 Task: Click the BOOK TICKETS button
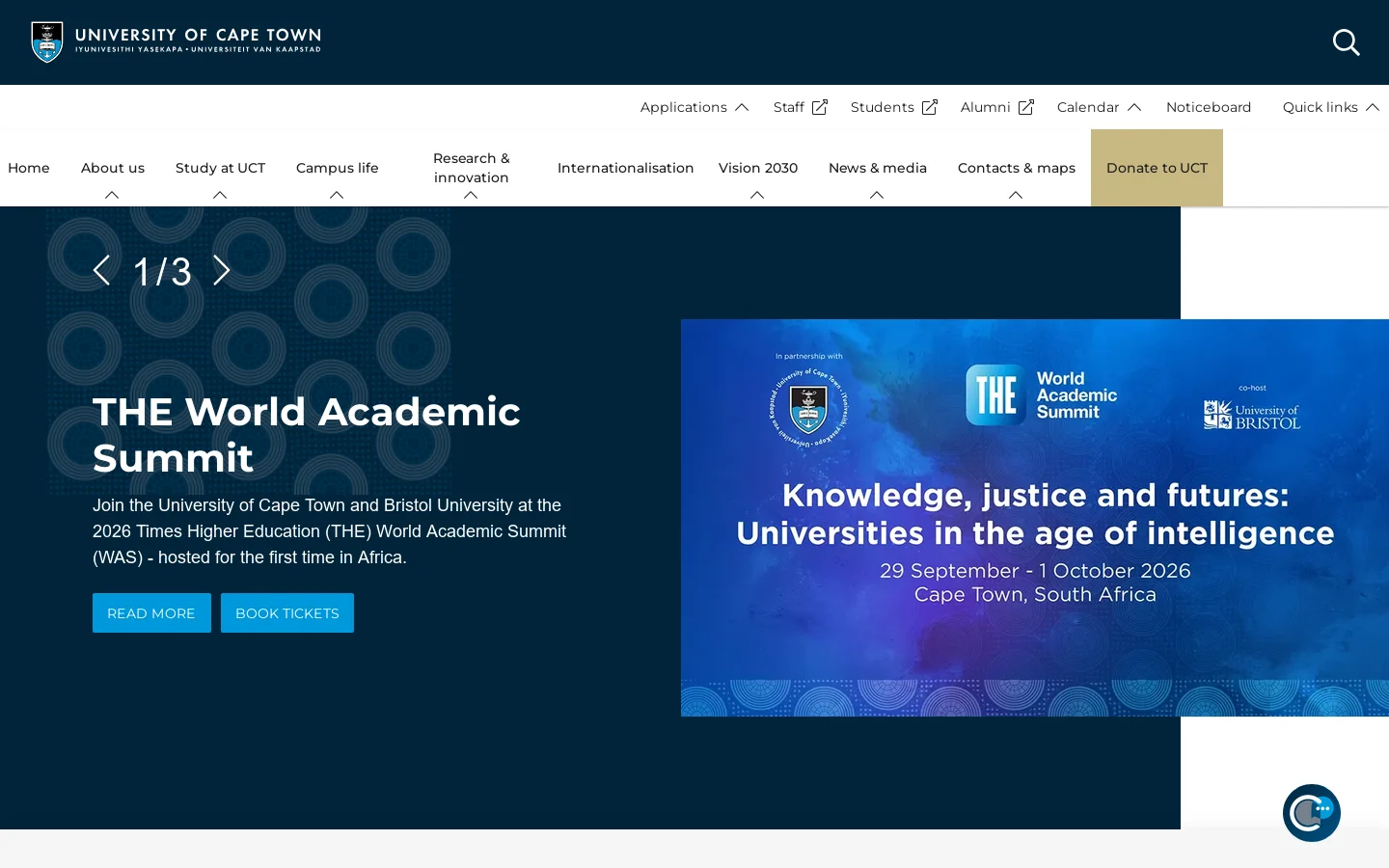click(x=287, y=613)
